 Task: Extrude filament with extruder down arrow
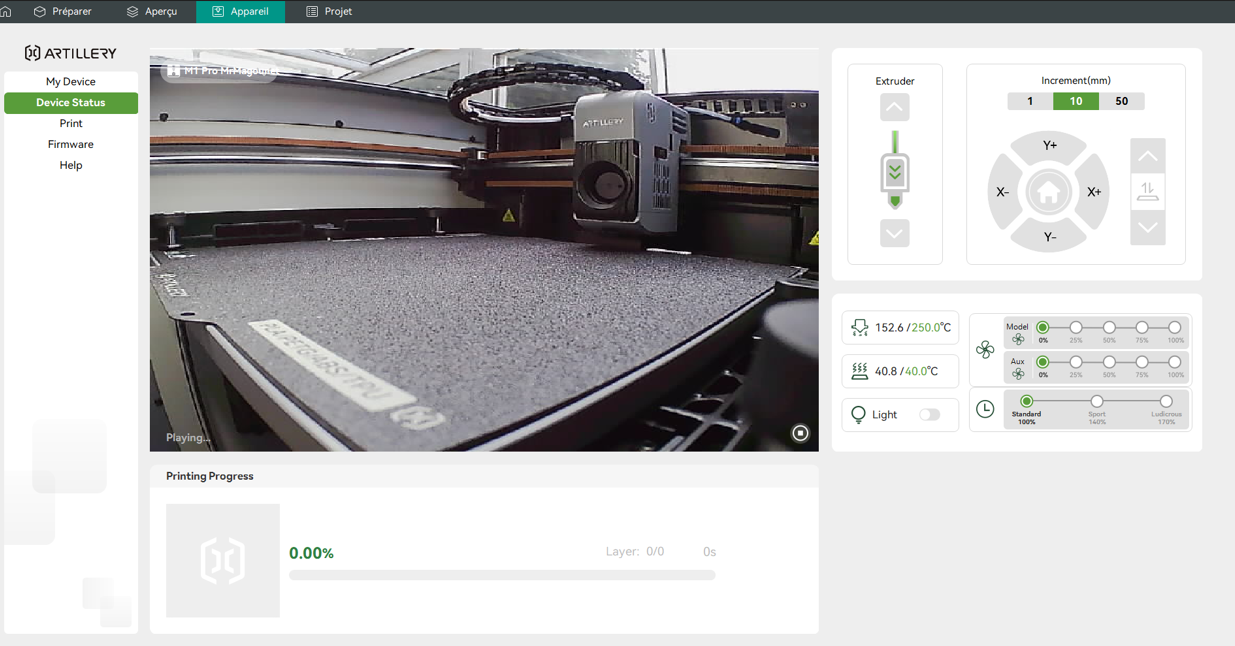895,233
